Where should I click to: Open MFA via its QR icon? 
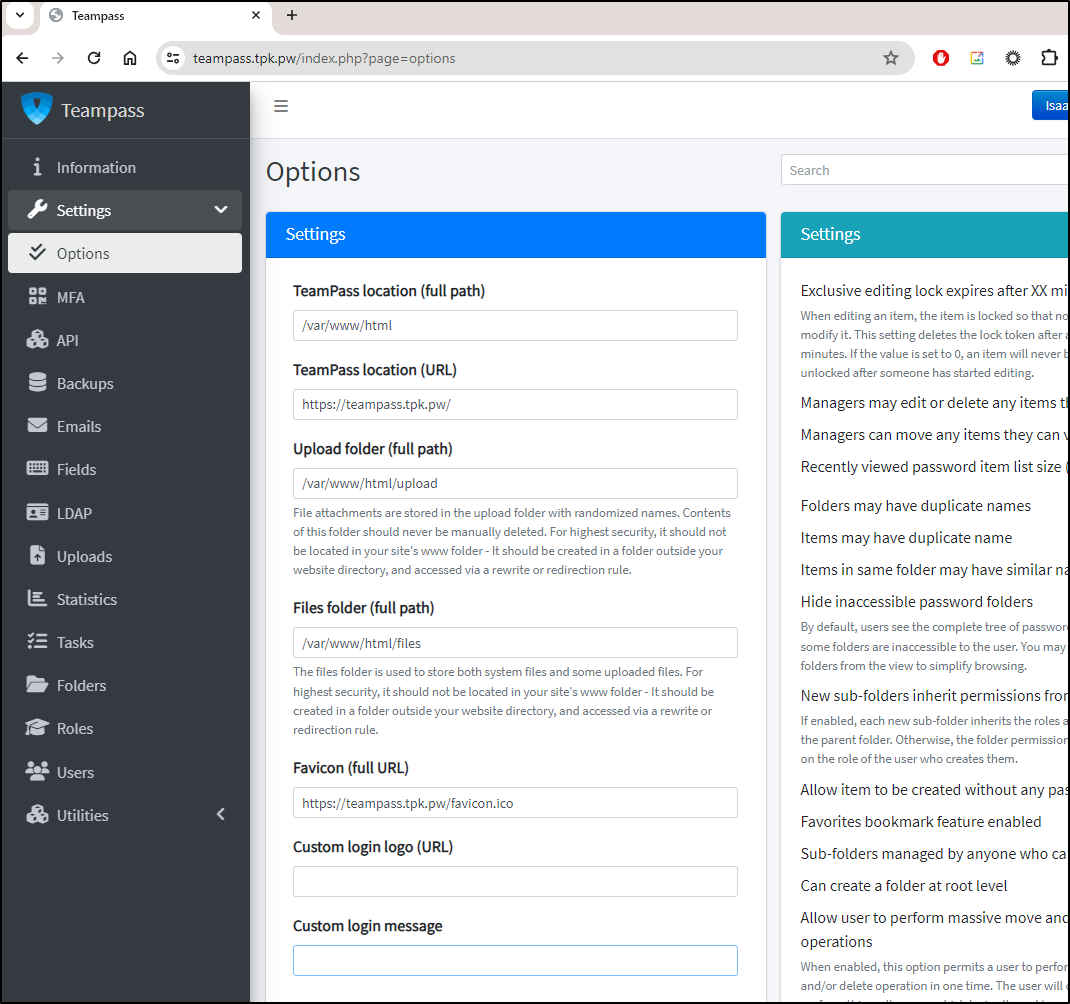click(x=37, y=296)
